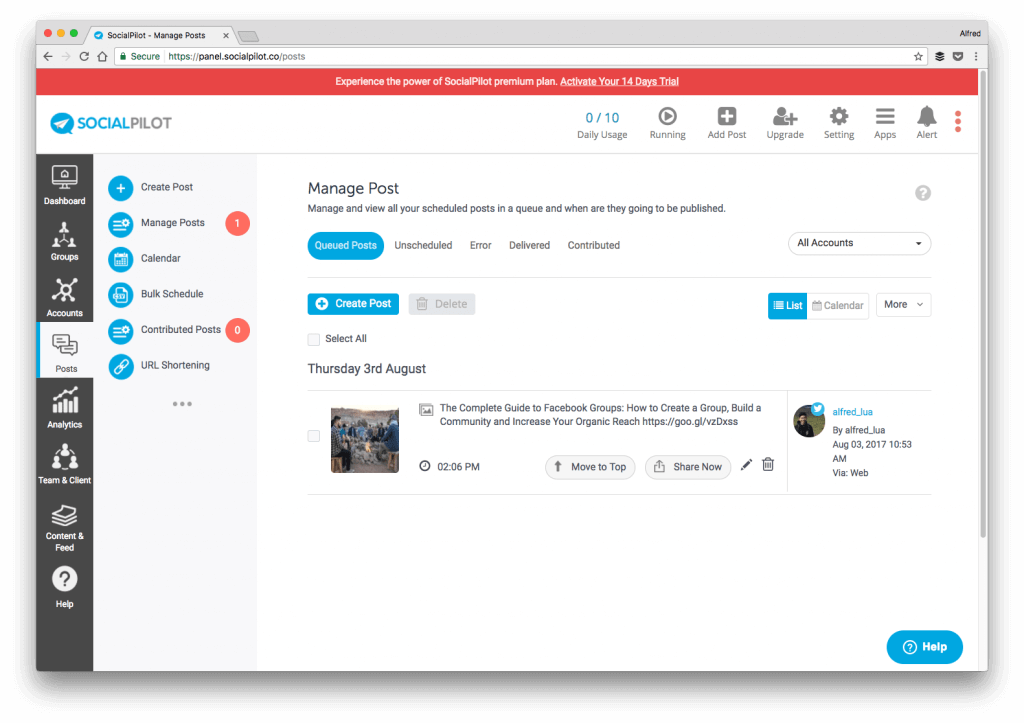Open Bulk Schedule in submenu
1024x723 pixels.
(156, 295)
